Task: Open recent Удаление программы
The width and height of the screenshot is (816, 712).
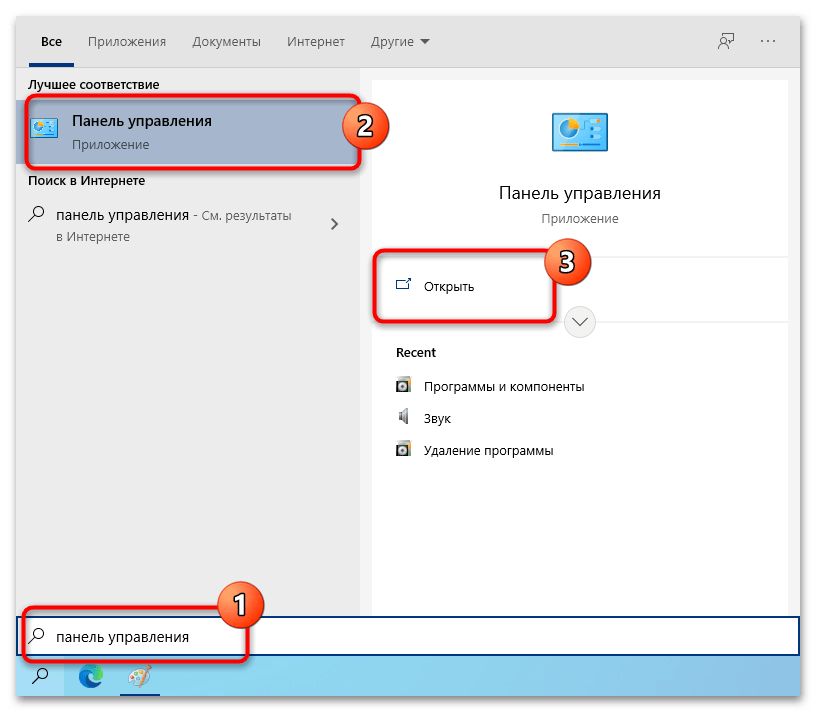Action: coord(488,451)
